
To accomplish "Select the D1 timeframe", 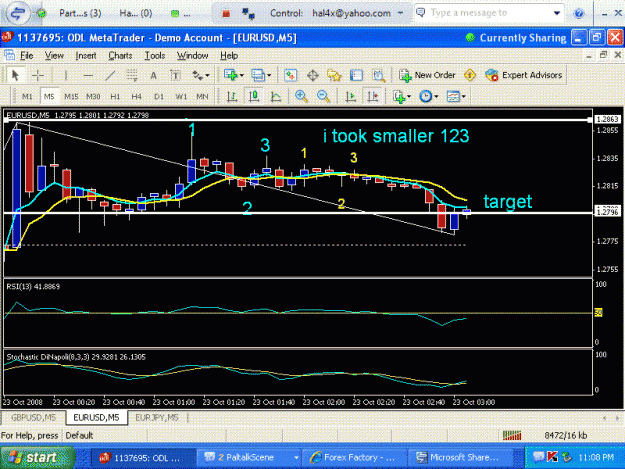I will (x=159, y=96).
